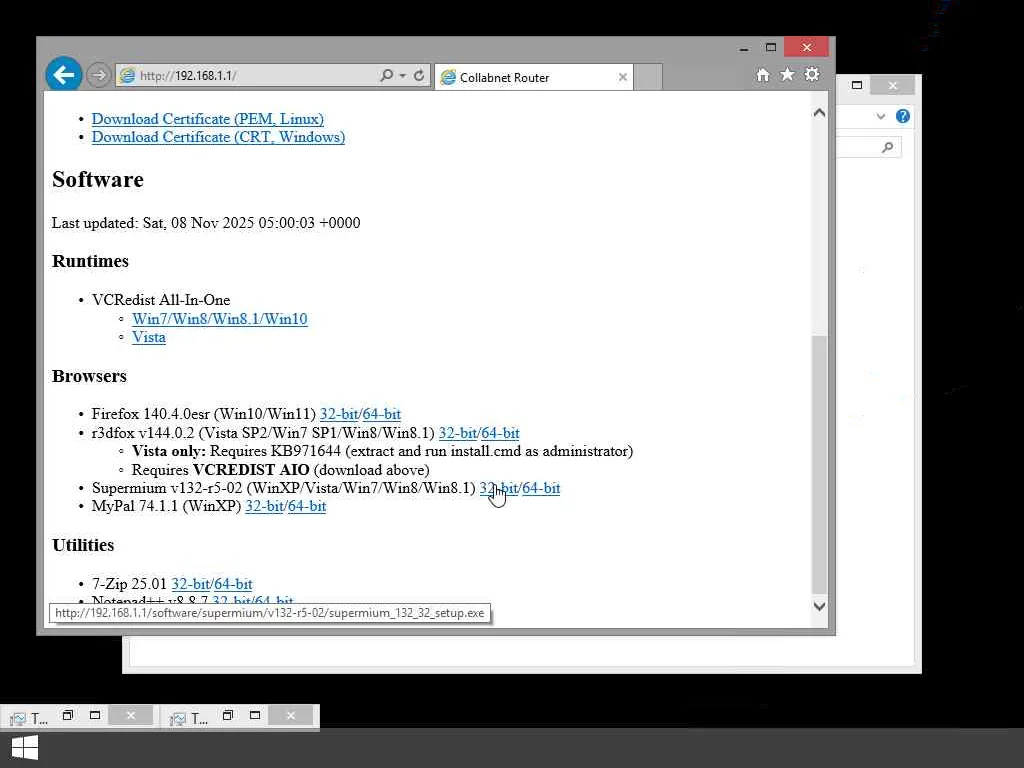Close the Internet Explorer window

click(x=807, y=47)
